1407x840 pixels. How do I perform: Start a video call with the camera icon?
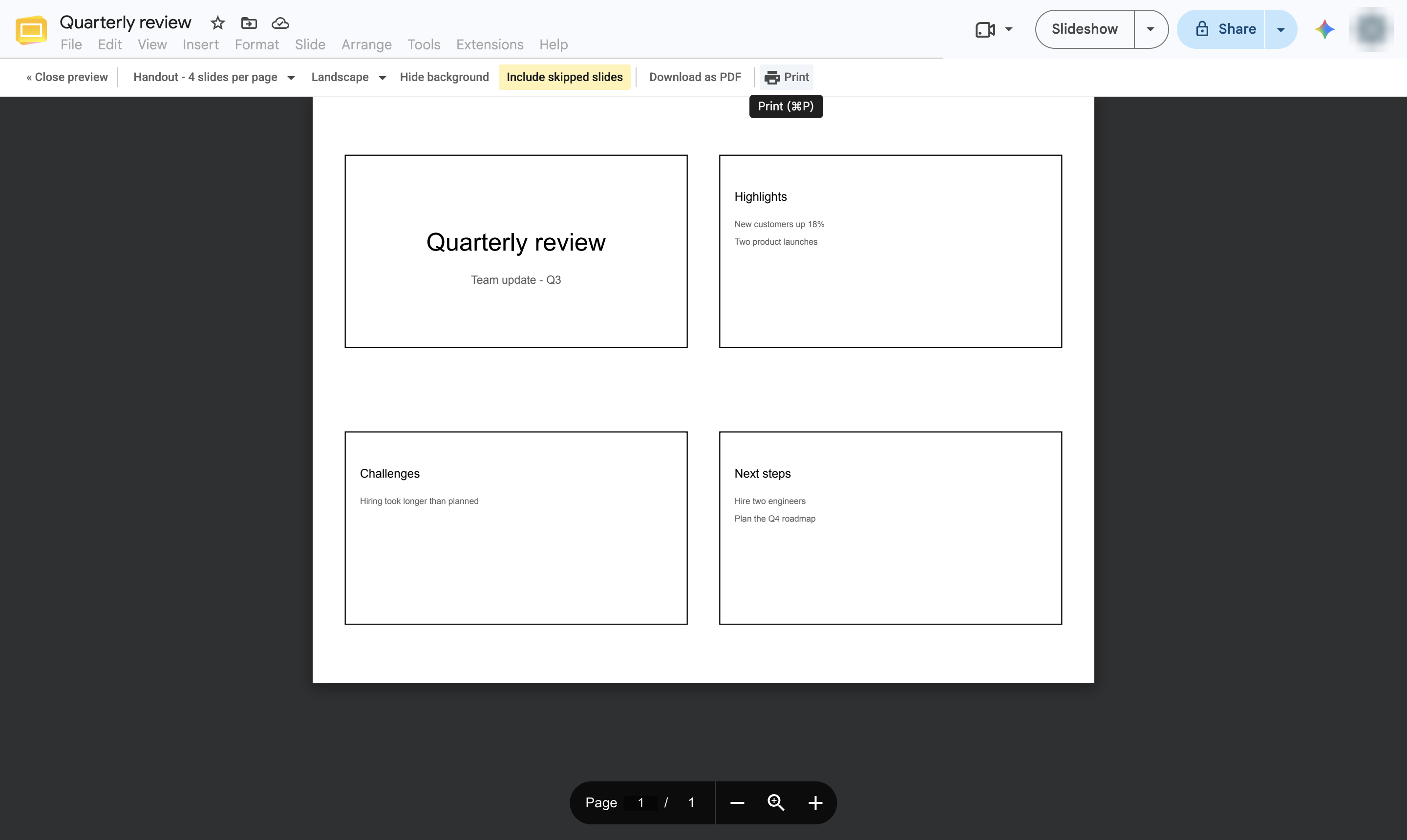coord(985,29)
